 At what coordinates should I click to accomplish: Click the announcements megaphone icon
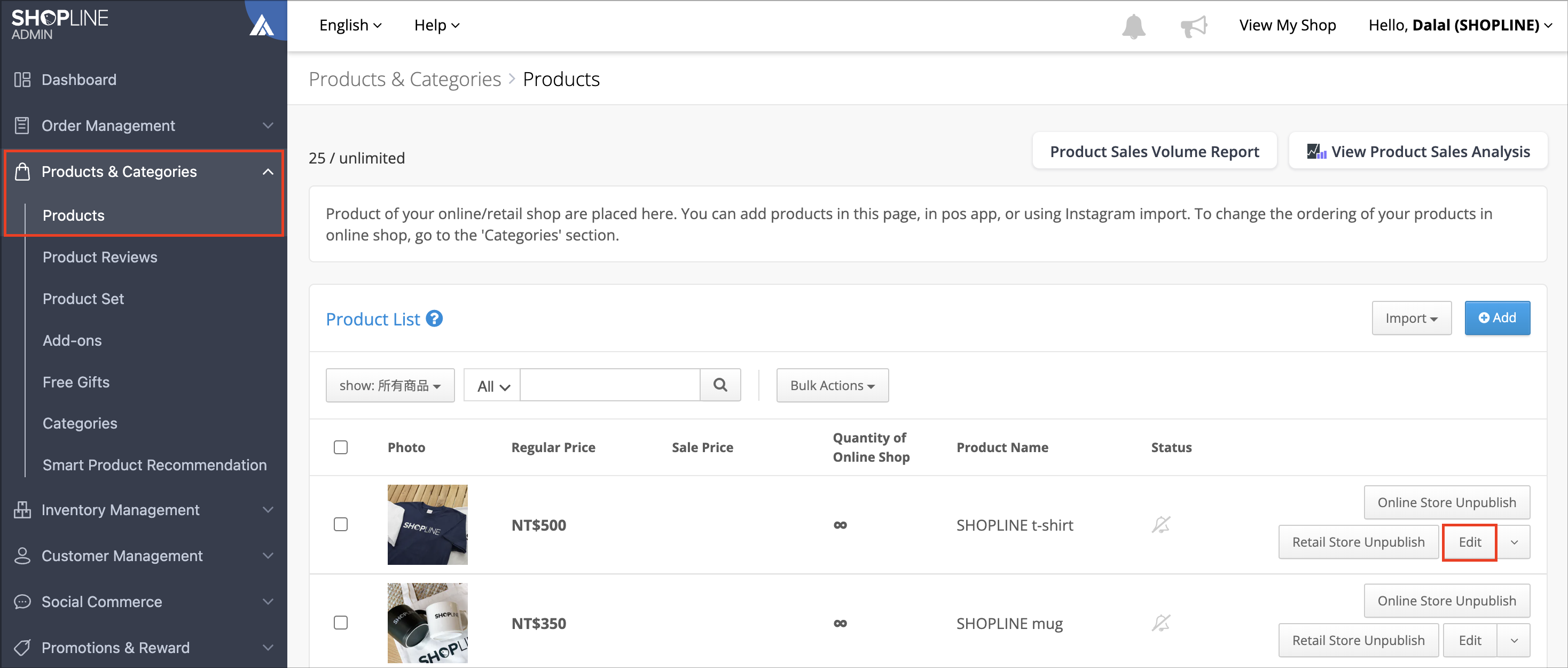tap(1193, 26)
